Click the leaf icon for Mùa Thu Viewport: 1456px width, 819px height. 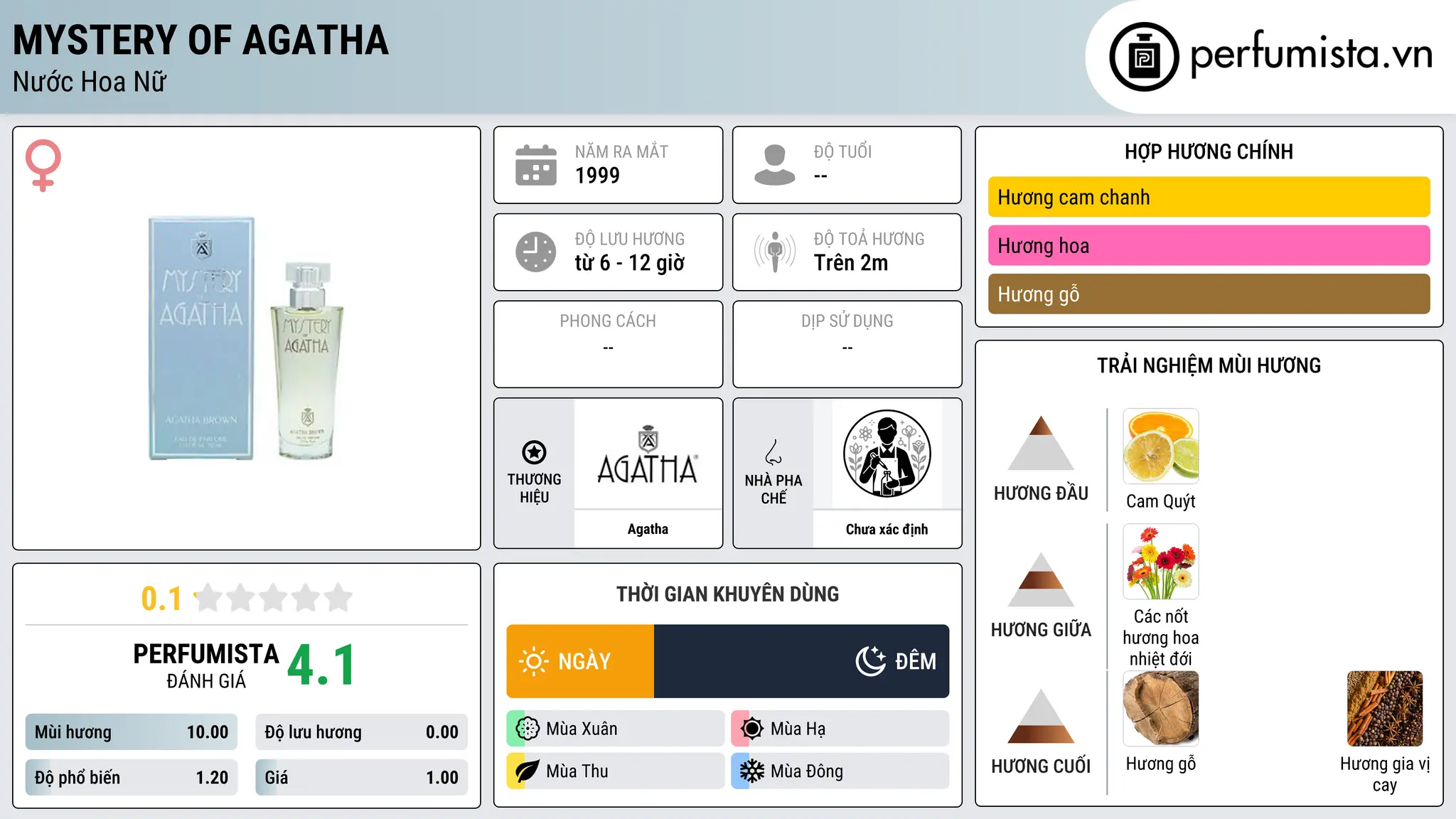click(x=528, y=771)
